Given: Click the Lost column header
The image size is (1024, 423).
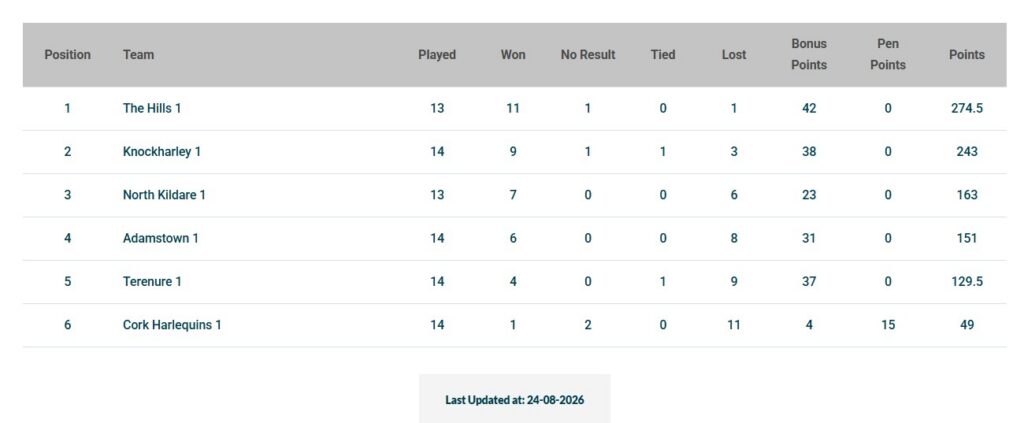Looking at the screenshot, I should tap(734, 55).
